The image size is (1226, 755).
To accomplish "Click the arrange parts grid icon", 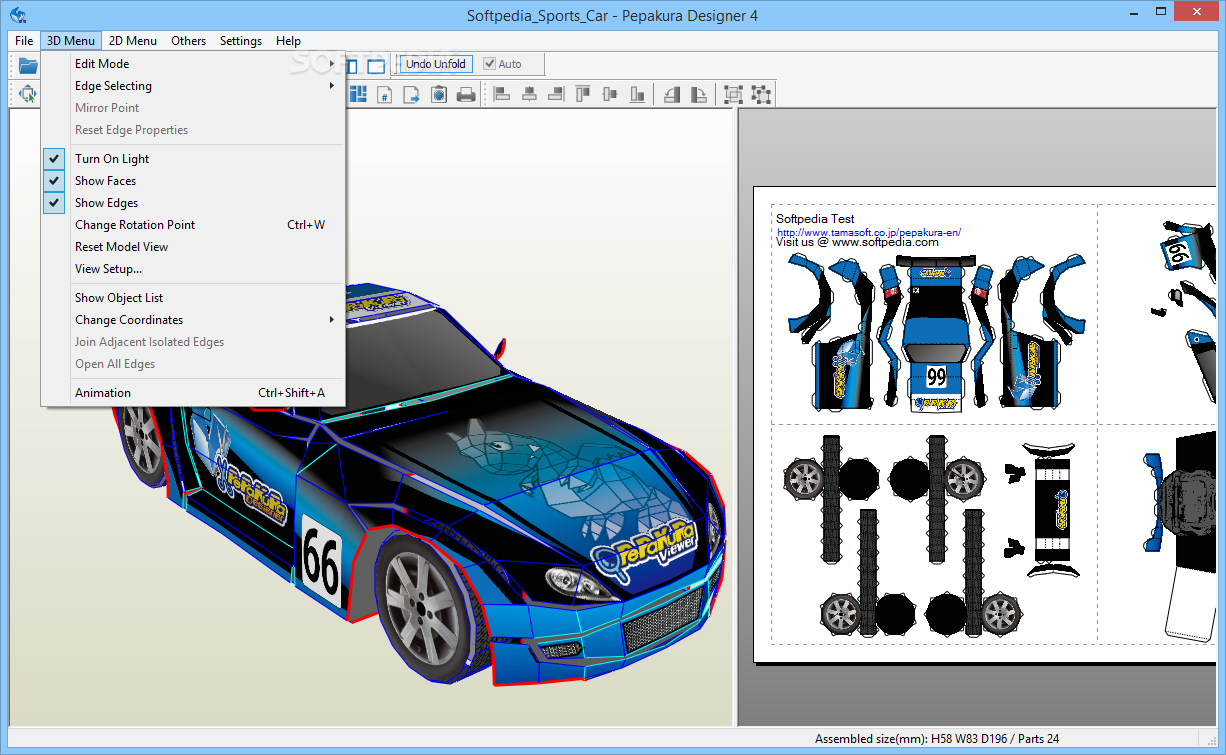I will [x=357, y=94].
